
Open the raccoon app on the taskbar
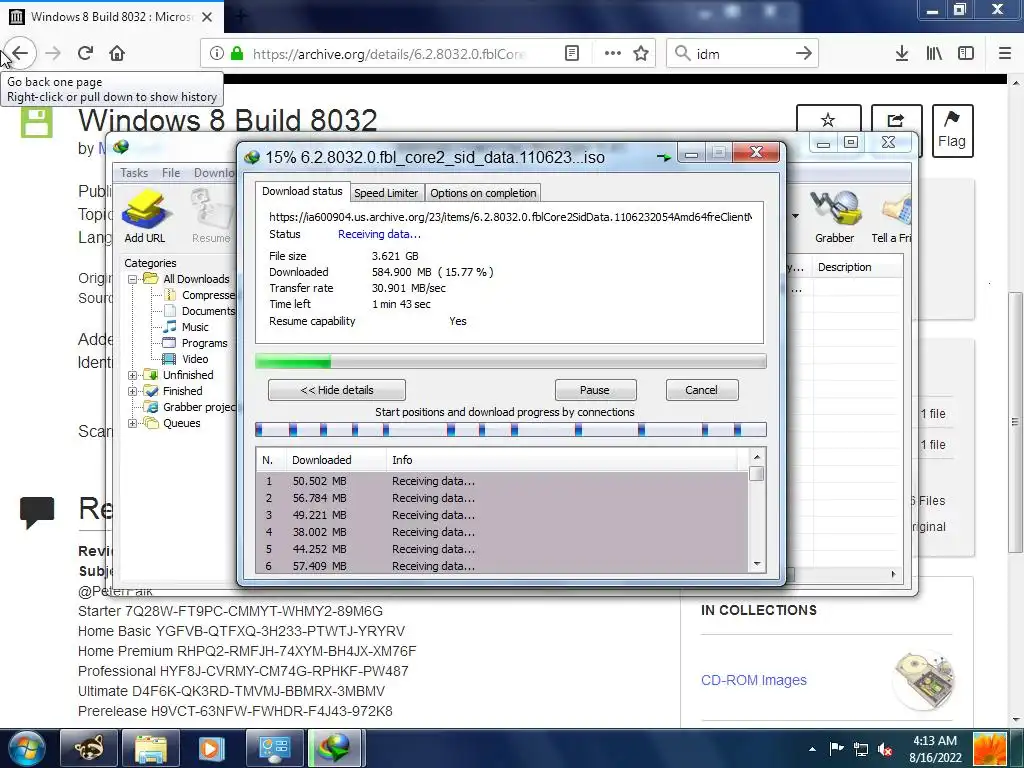tap(89, 748)
